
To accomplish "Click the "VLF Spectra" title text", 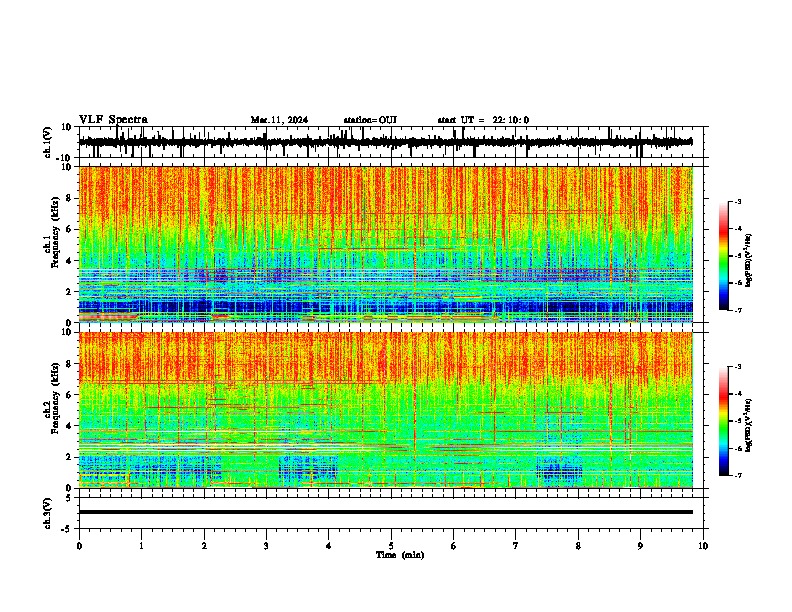I will pos(113,120).
